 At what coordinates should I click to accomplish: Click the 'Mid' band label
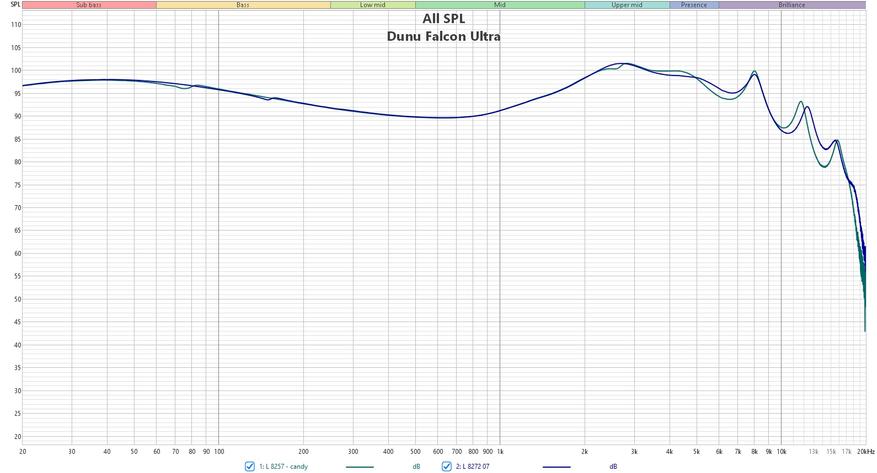point(499,5)
